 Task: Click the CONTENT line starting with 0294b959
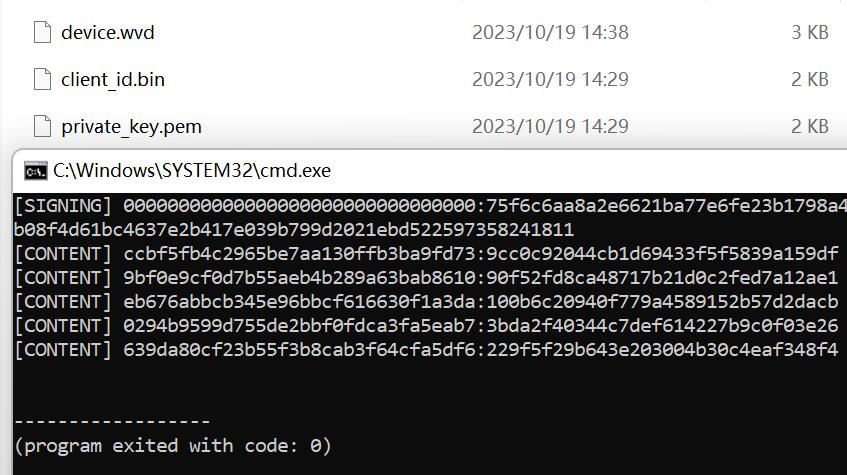426,326
